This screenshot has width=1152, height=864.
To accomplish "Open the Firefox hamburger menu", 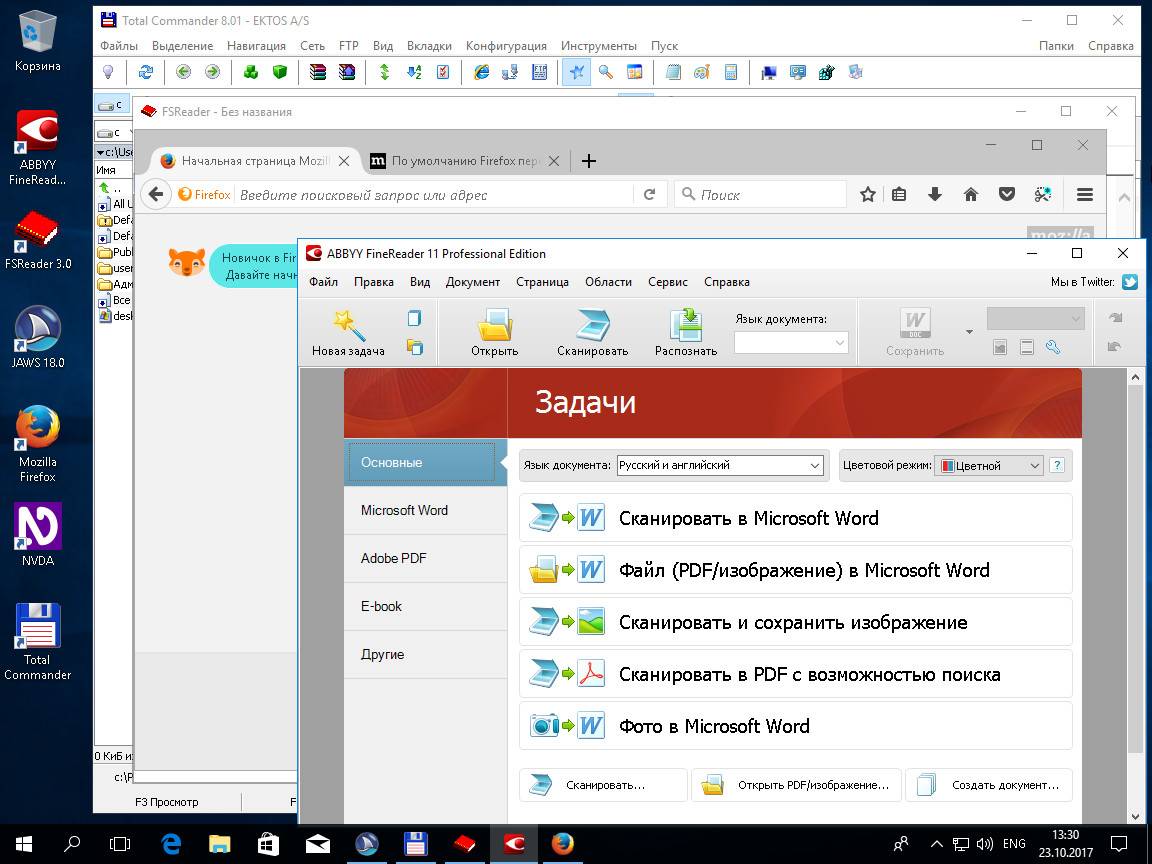I will (1084, 195).
